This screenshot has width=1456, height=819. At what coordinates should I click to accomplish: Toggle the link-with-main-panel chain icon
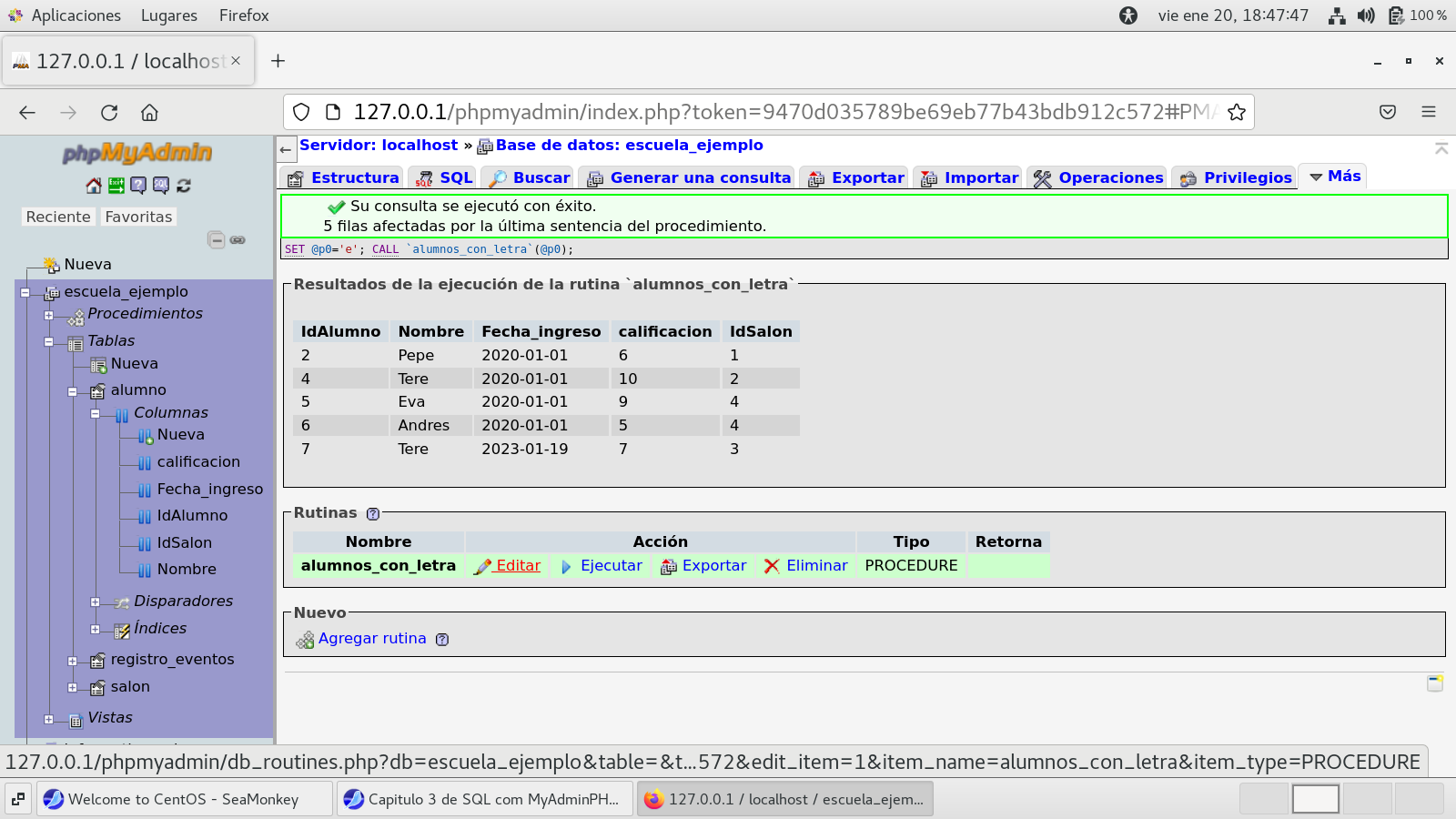(238, 240)
